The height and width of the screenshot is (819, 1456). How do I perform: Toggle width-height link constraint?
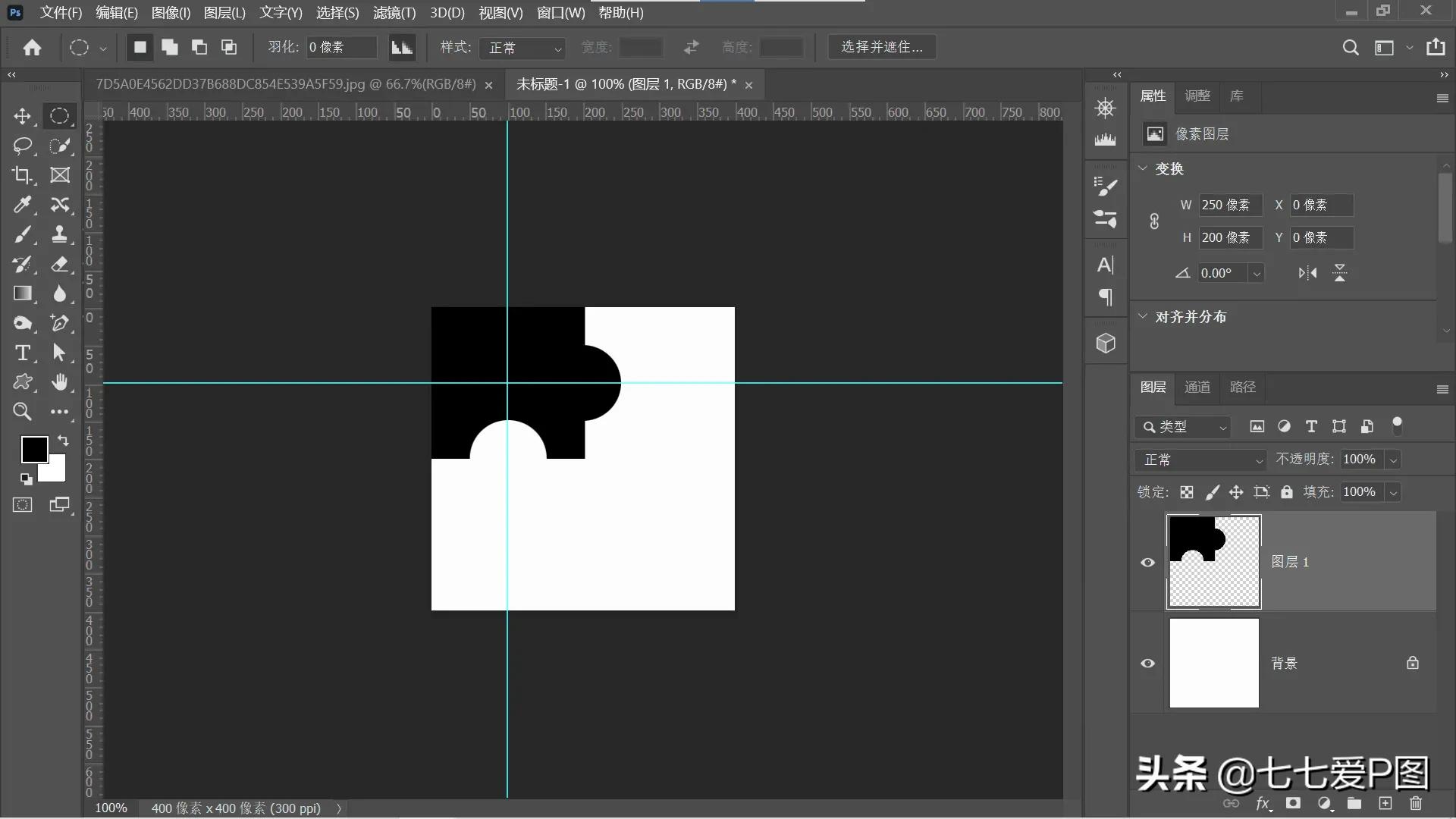1153,221
